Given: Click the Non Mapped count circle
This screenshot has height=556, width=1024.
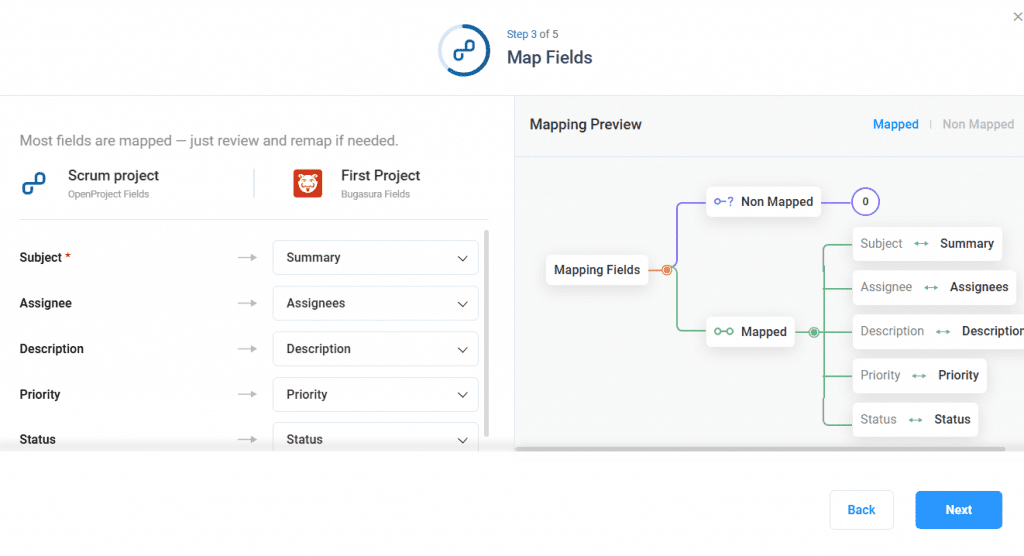Looking at the screenshot, I should click(x=865, y=202).
